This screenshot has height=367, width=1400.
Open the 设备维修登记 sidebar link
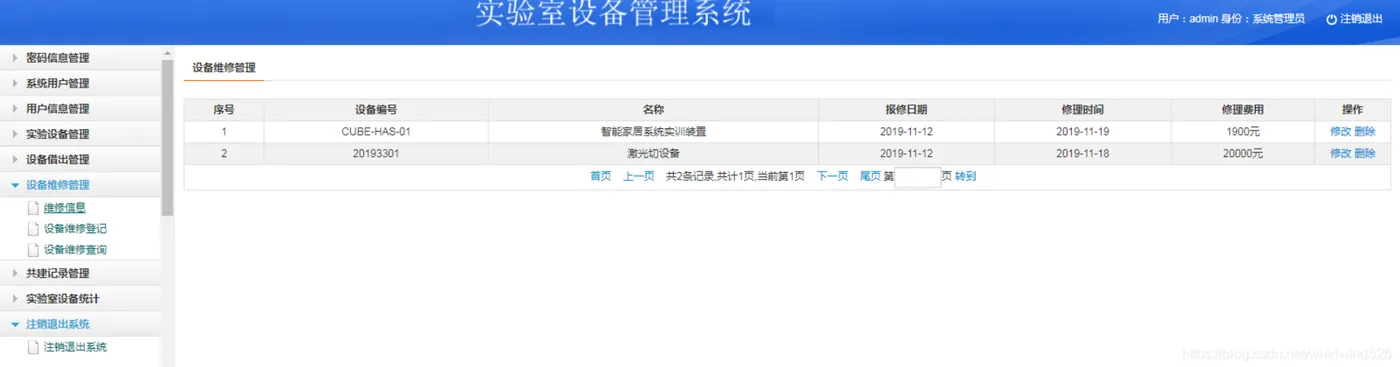pyautogui.click(x=75, y=229)
